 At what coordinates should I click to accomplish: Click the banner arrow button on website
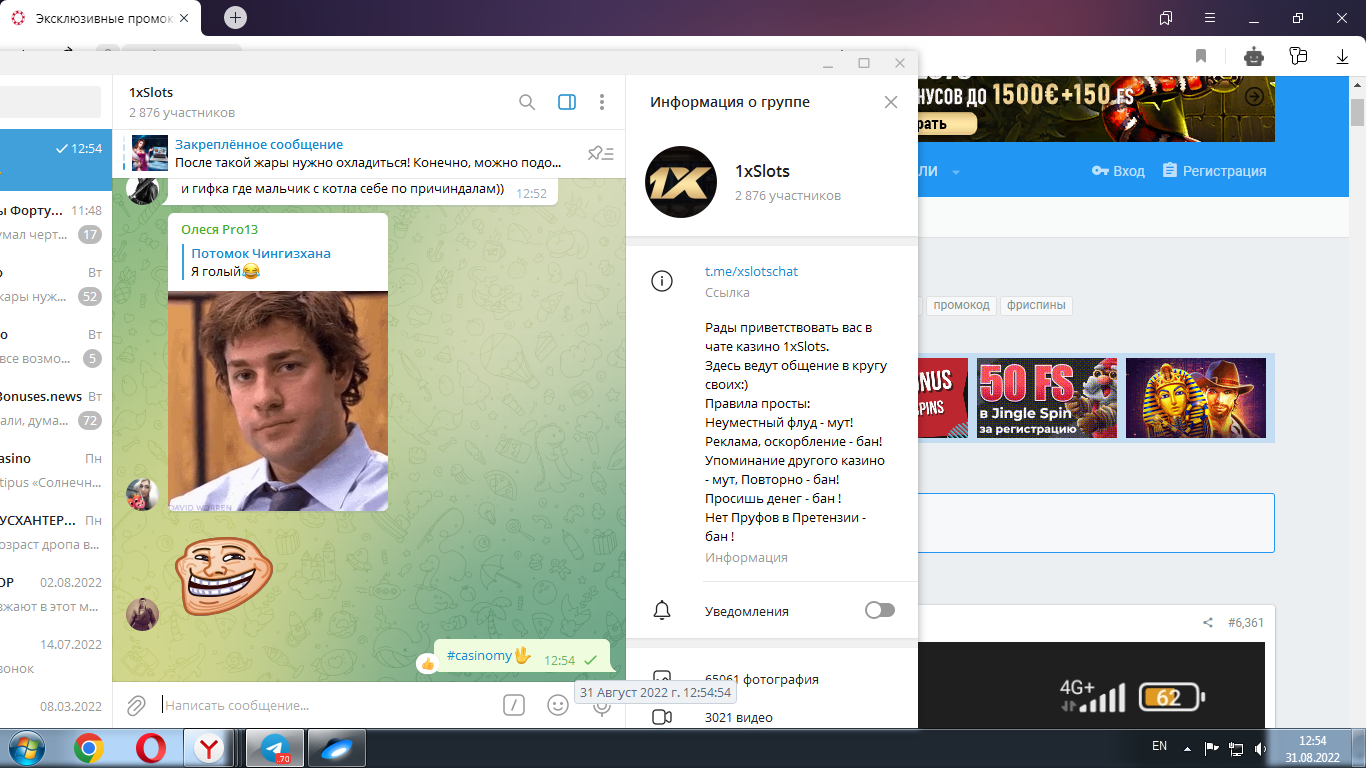click(1254, 96)
